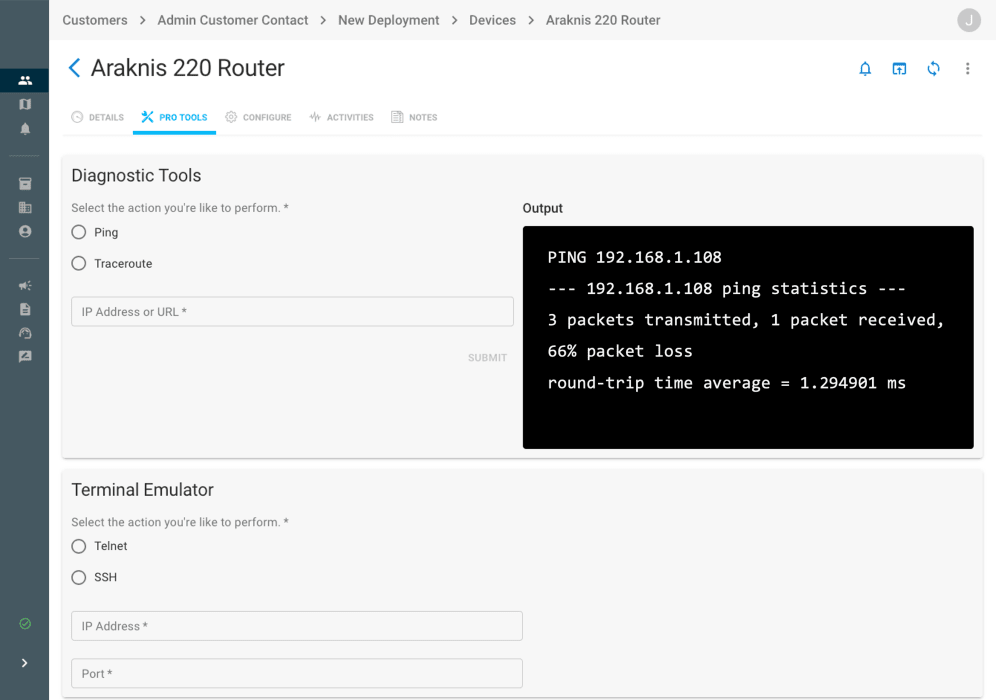Click the IP Address or URL field

point(292,312)
